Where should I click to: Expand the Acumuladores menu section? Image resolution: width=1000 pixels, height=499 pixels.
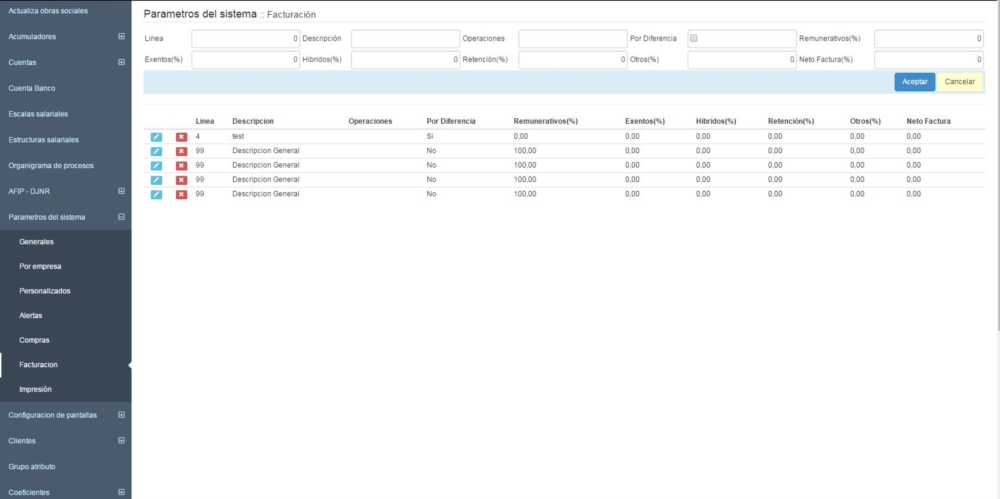click(121, 36)
